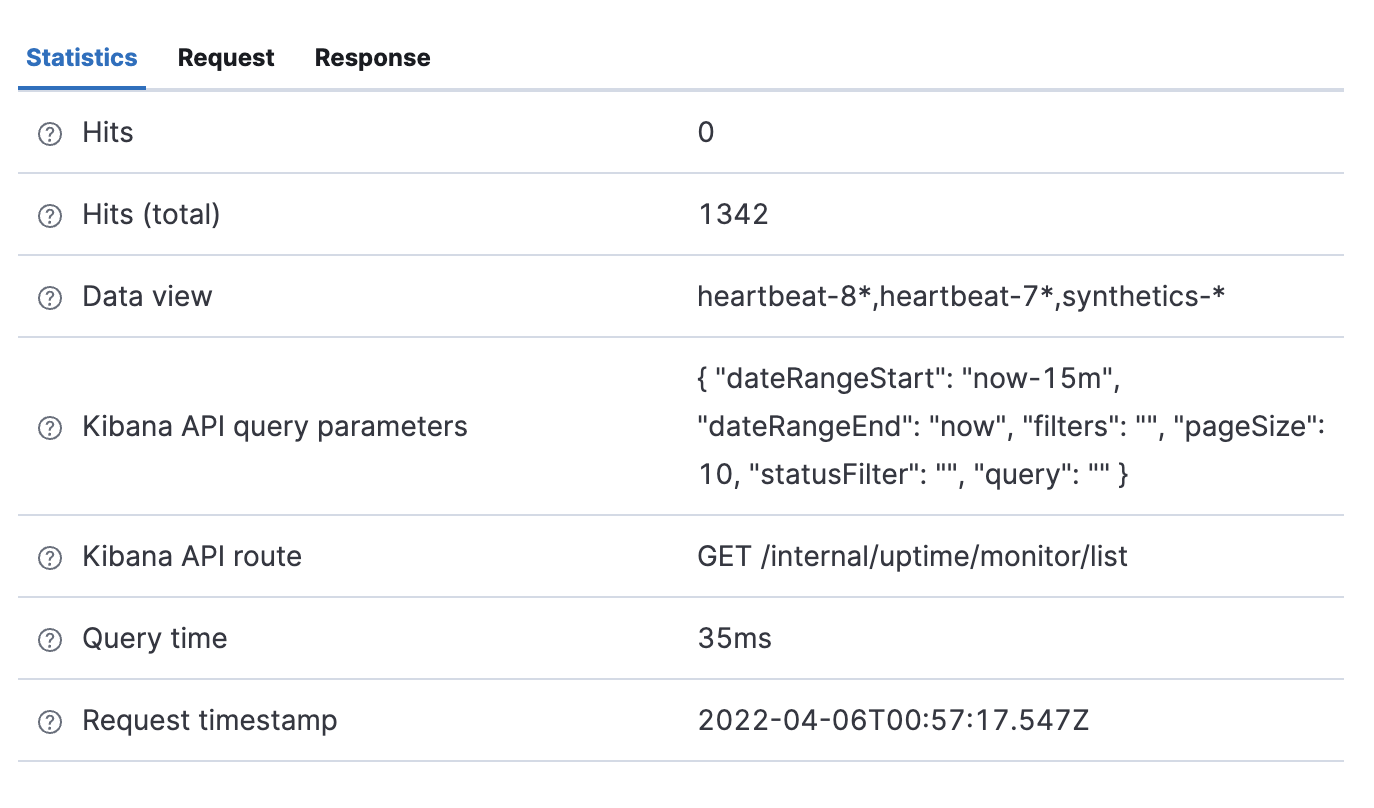Click the Query time help icon
Image resolution: width=1374 pixels, height=808 pixels.
click(49, 639)
